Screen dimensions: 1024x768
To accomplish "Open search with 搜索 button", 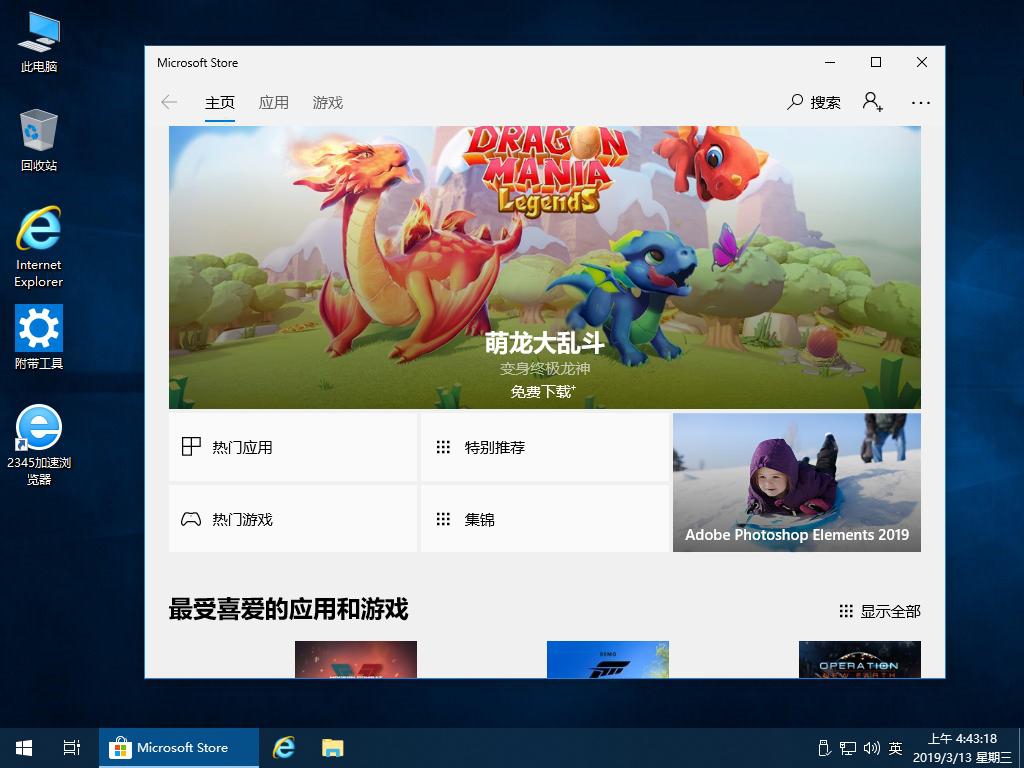I will 814,103.
